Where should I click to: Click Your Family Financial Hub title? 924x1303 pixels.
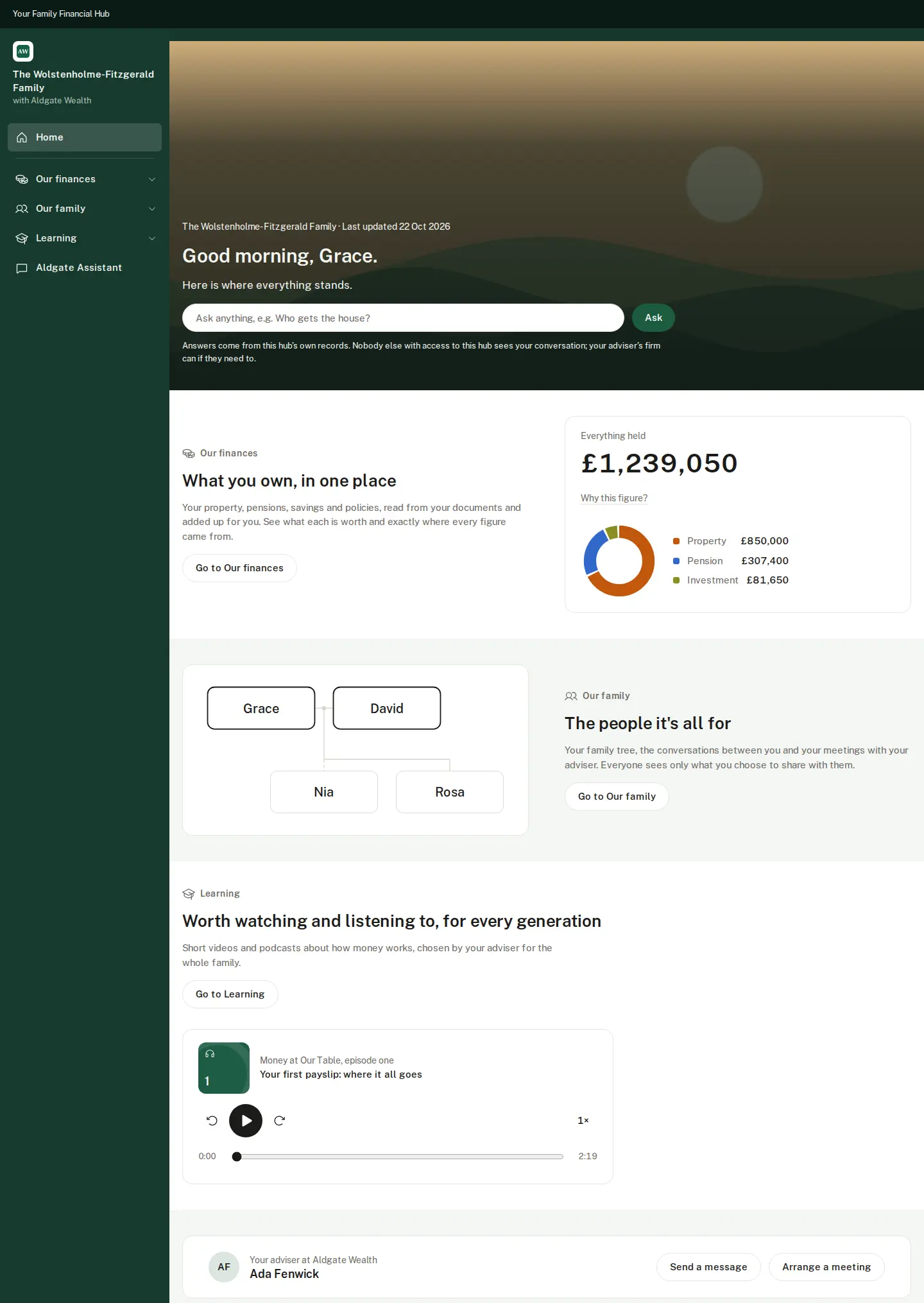[61, 13]
